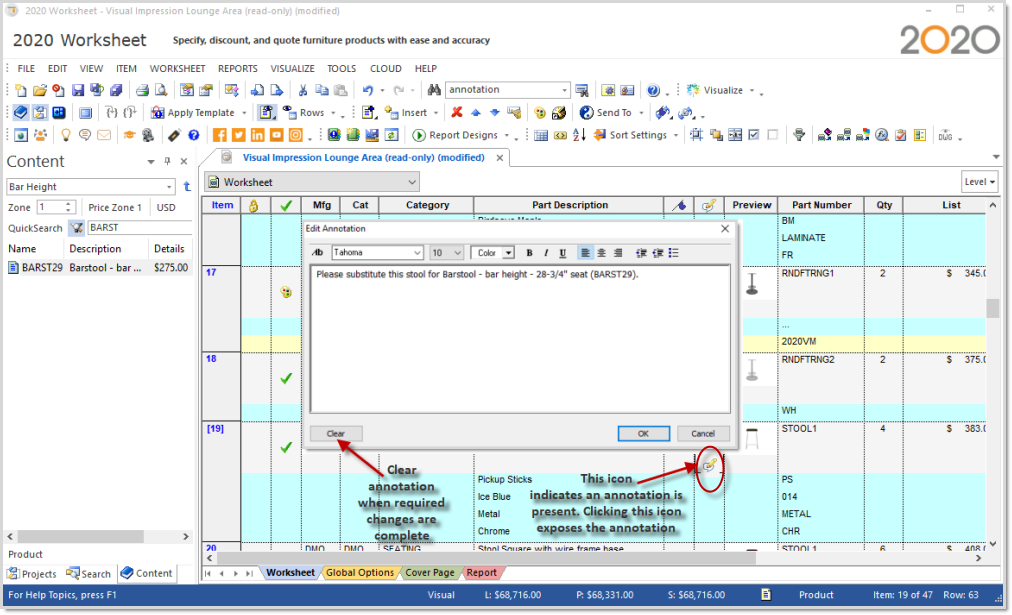Screen dimensions: 1012x615
Task: Click the New worksheet icon
Action: [x=21, y=90]
